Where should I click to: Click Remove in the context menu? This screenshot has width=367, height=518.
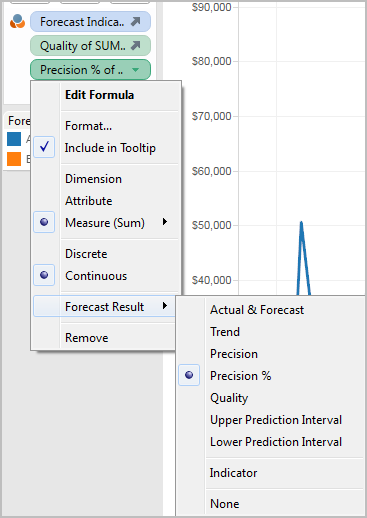tap(86, 338)
